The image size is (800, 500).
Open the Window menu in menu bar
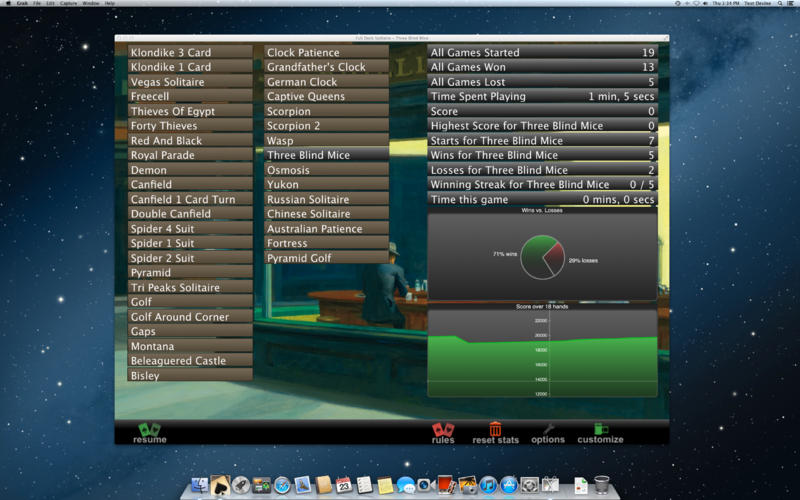(91, 4)
